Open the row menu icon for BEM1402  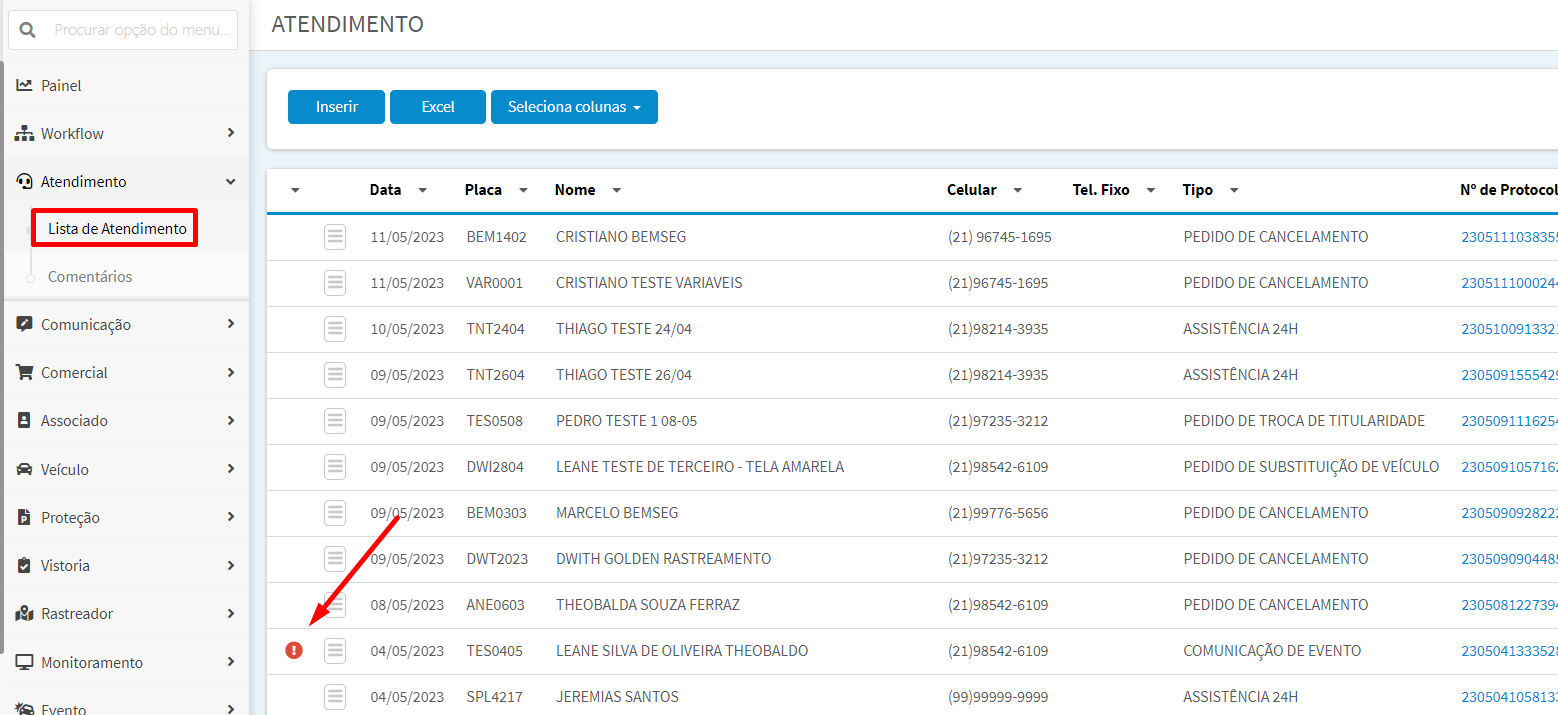click(x=335, y=237)
